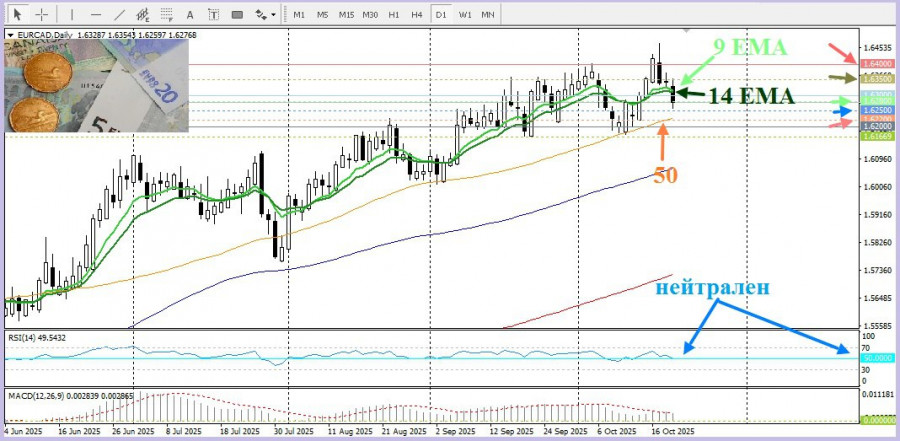Toggle the M15 timeframe
Viewport: 900px width, 441px height.
pos(346,15)
